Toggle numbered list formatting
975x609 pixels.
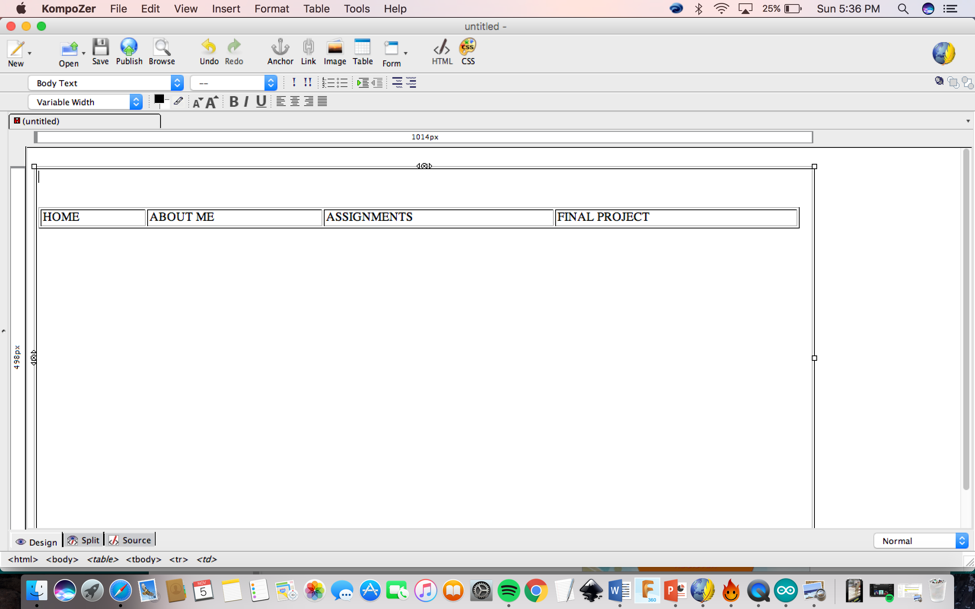(x=328, y=83)
